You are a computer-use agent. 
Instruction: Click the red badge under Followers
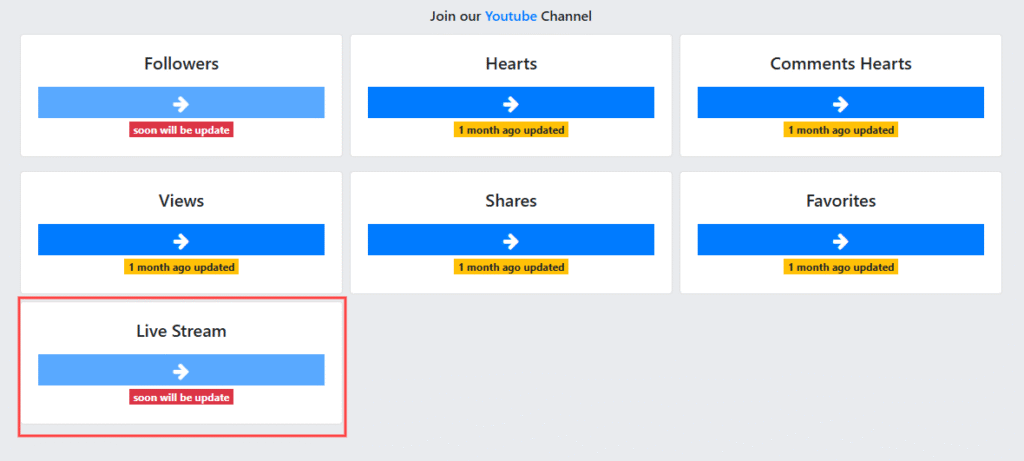pos(181,130)
